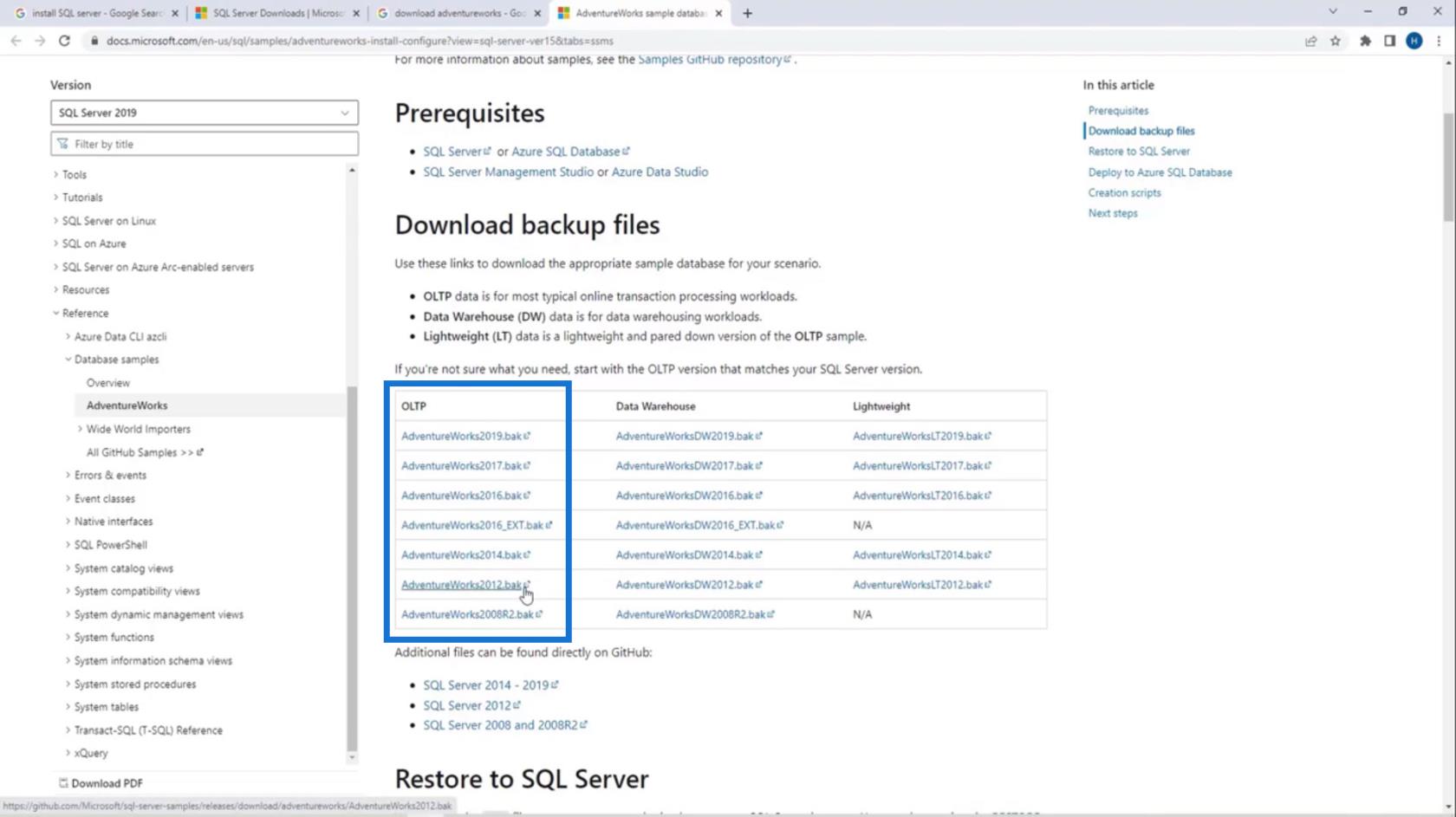This screenshot has height=817, width=1456.
Task: Open the extensions puzzle icon
Action: tap(1365, 41)
